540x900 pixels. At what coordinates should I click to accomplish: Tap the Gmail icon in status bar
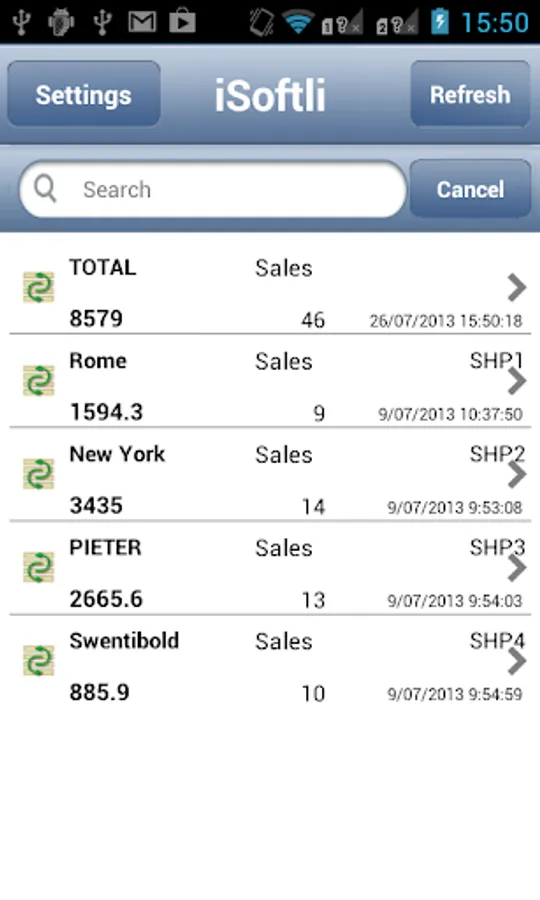(142, 22)
